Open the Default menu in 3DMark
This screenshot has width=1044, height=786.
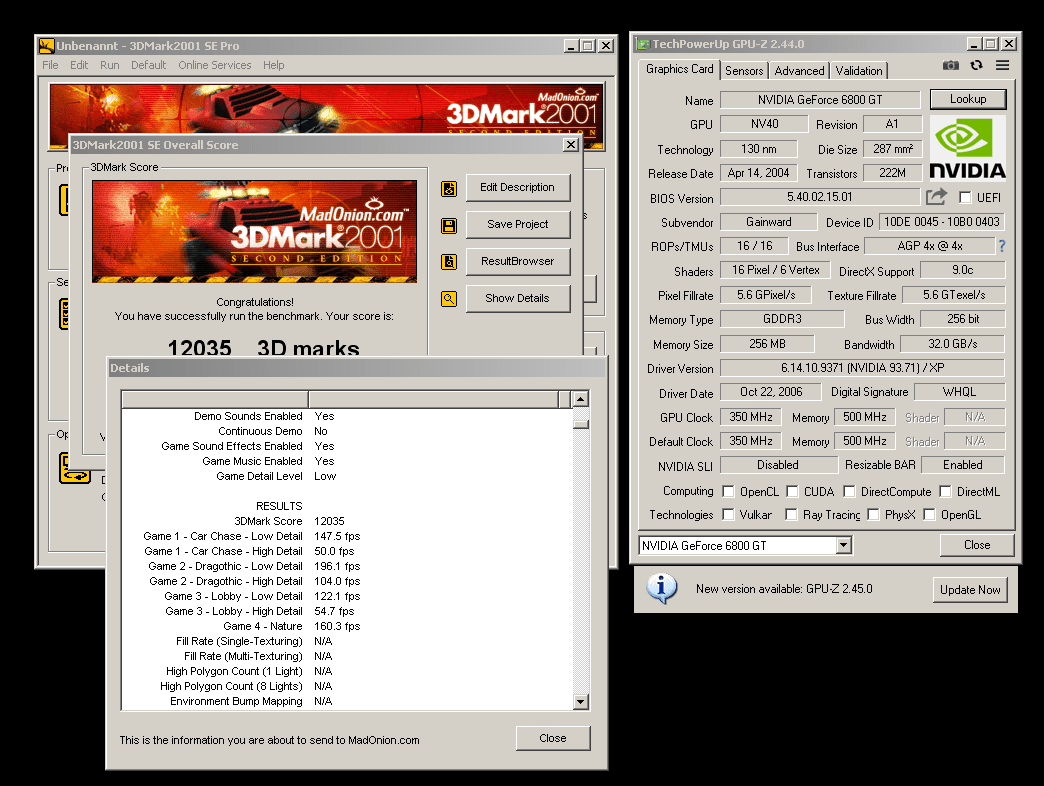tap(148, 65)
